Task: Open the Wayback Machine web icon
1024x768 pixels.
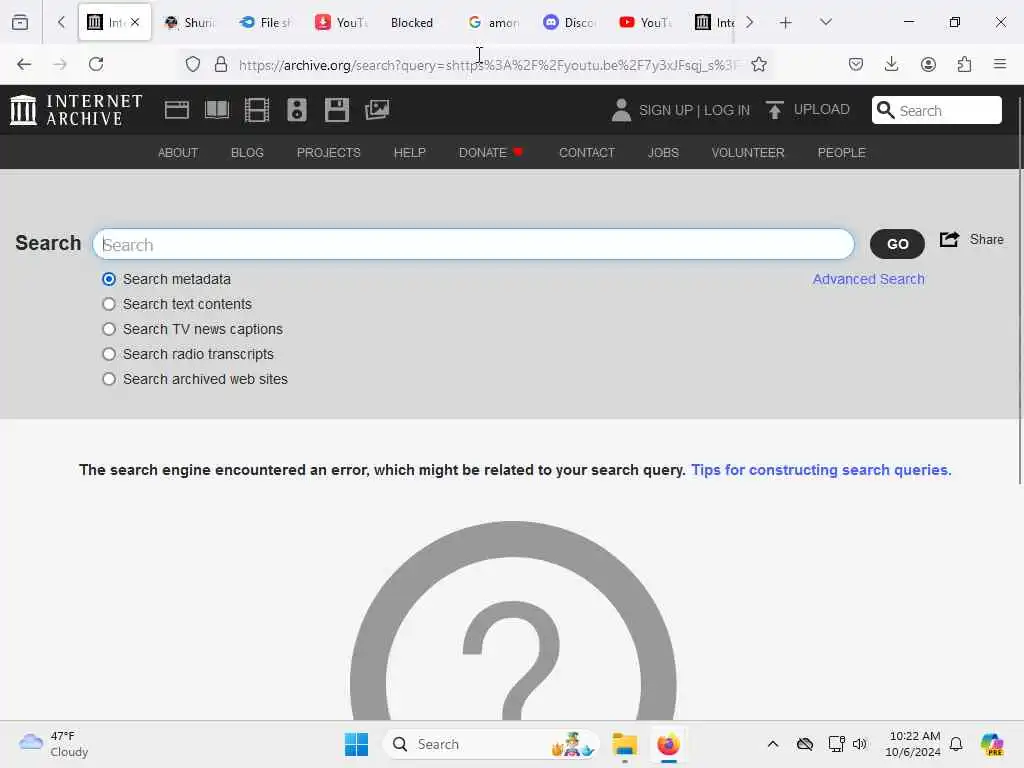Action: (176, 110)
